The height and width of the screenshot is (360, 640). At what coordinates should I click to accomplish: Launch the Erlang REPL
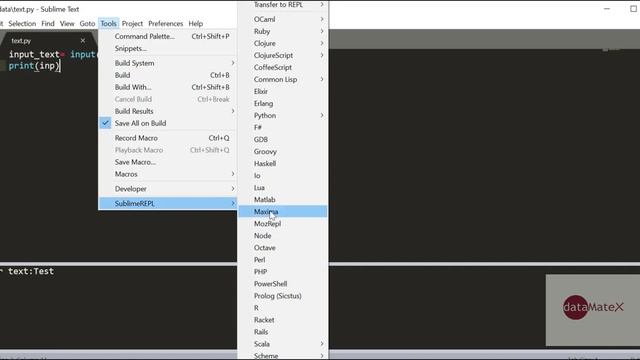click(283, 103)
